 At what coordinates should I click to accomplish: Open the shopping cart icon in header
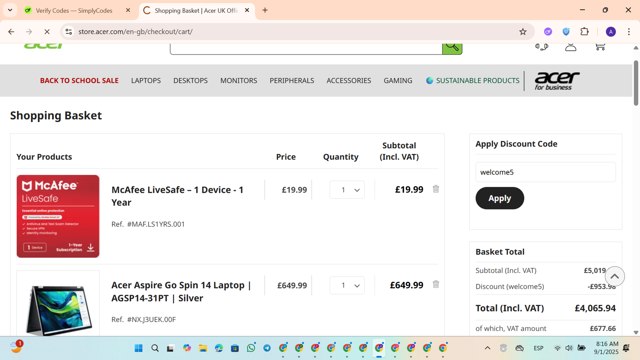point(600,47)
